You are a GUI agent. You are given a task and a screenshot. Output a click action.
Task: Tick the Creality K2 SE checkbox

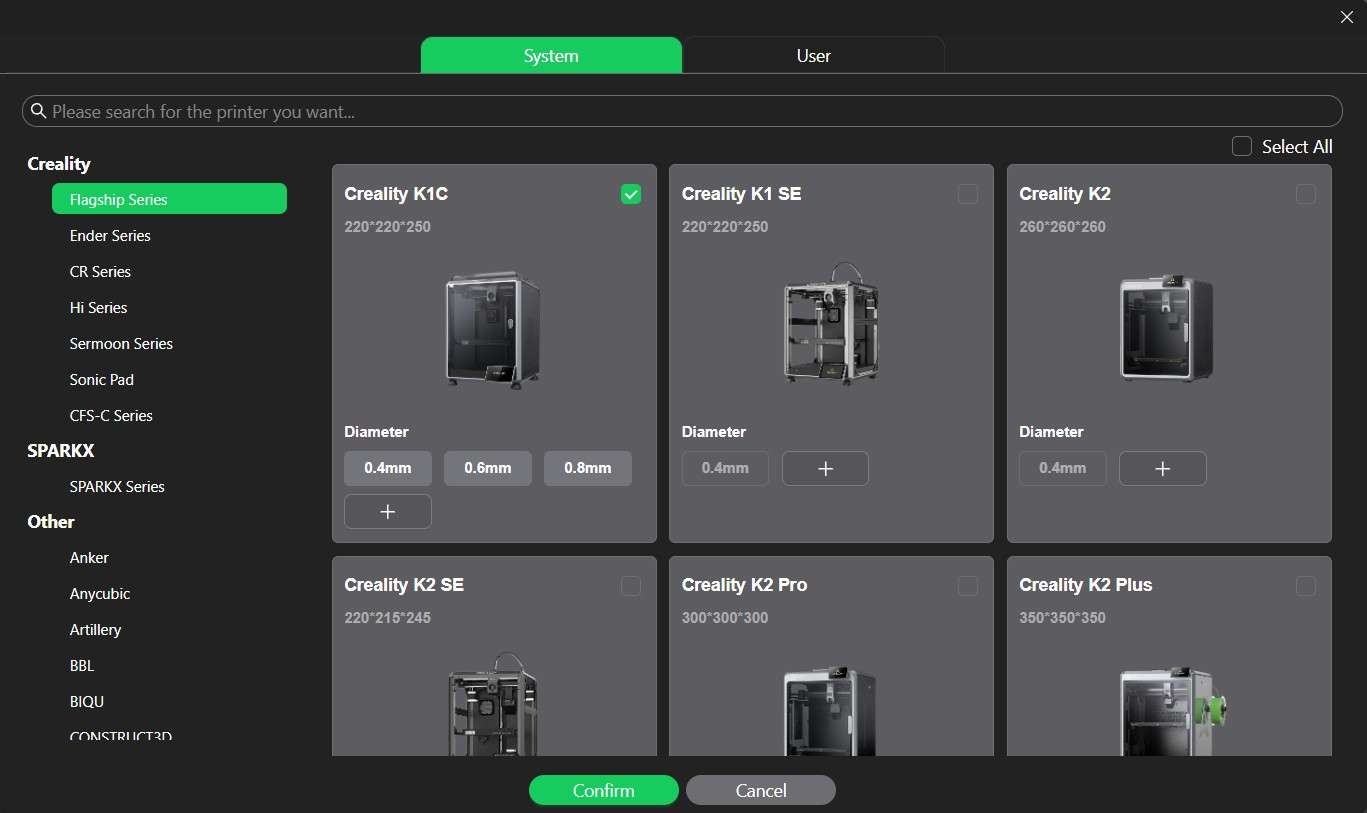pos(631,585)
